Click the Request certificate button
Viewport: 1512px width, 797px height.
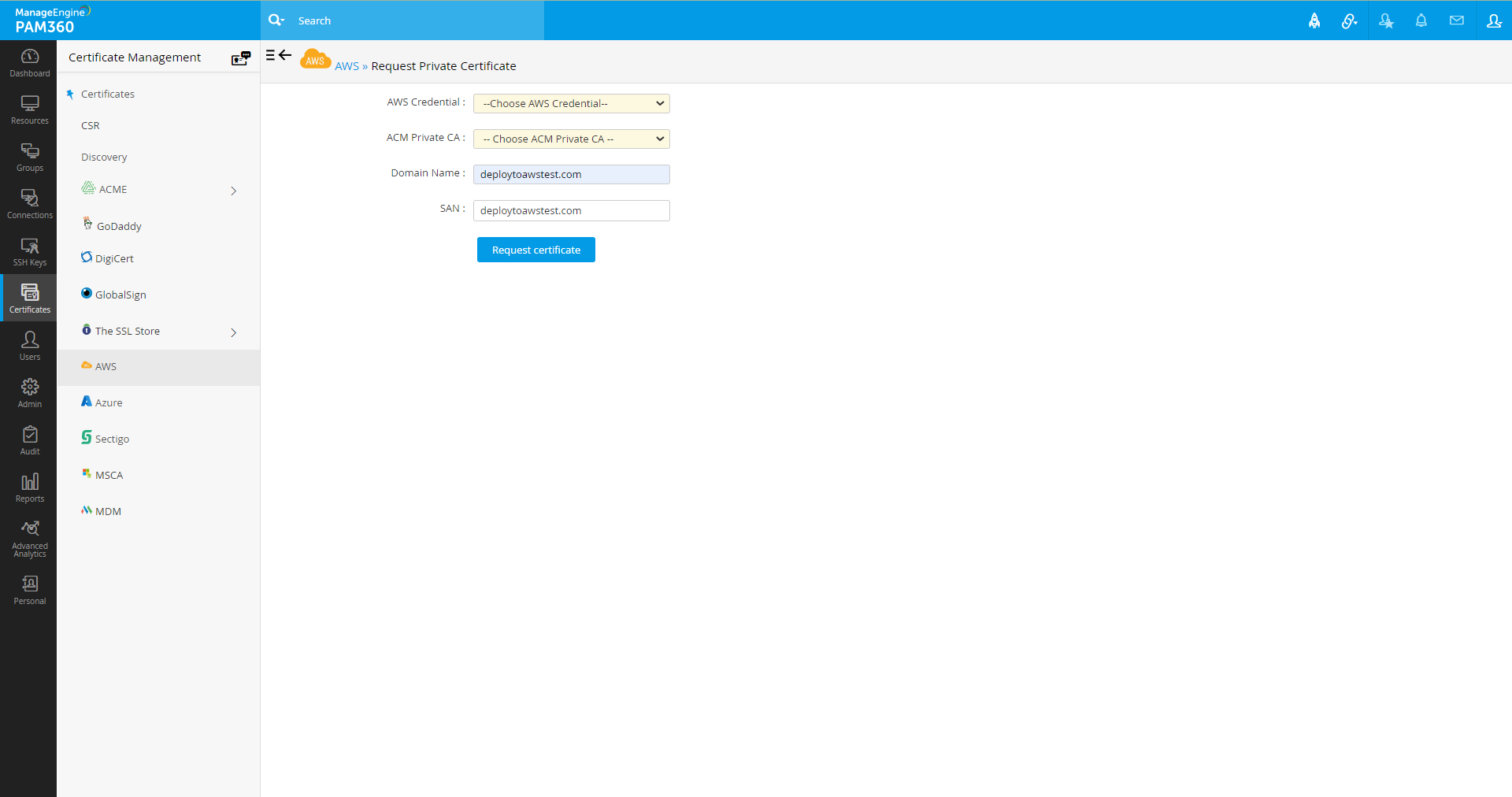click(536, 250)
